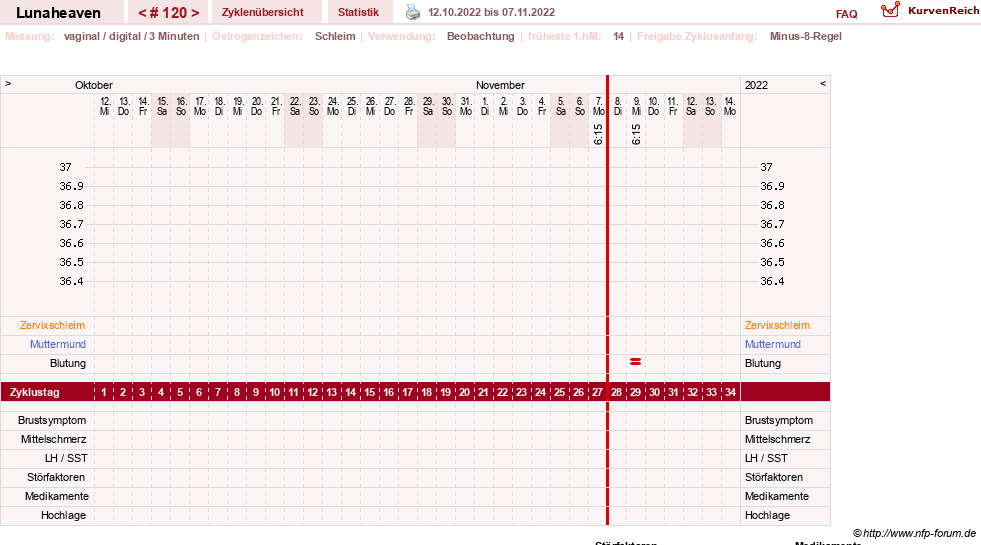Click the left Muttermund label
The width and height of the screenshot is (981, 545).
pos(58,344)
